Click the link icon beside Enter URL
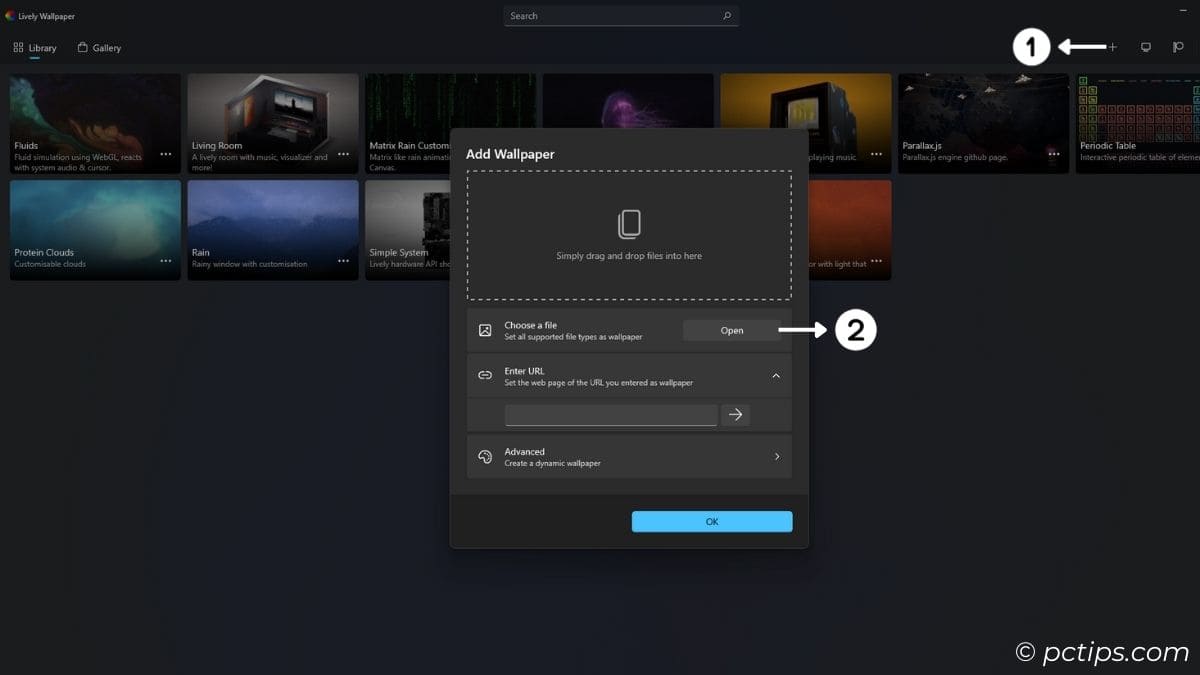 tap(486, 375)
